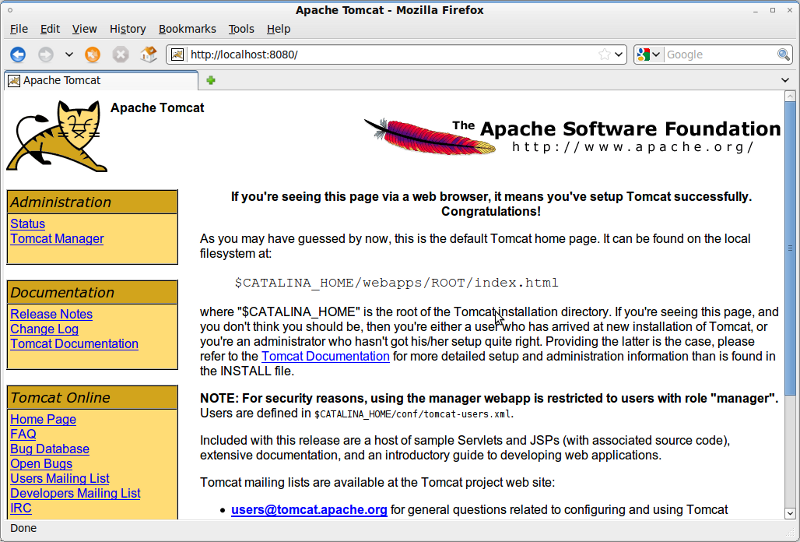The image size is (800, 542).
Task: Open Release Notes link
Action: point(52,314)
